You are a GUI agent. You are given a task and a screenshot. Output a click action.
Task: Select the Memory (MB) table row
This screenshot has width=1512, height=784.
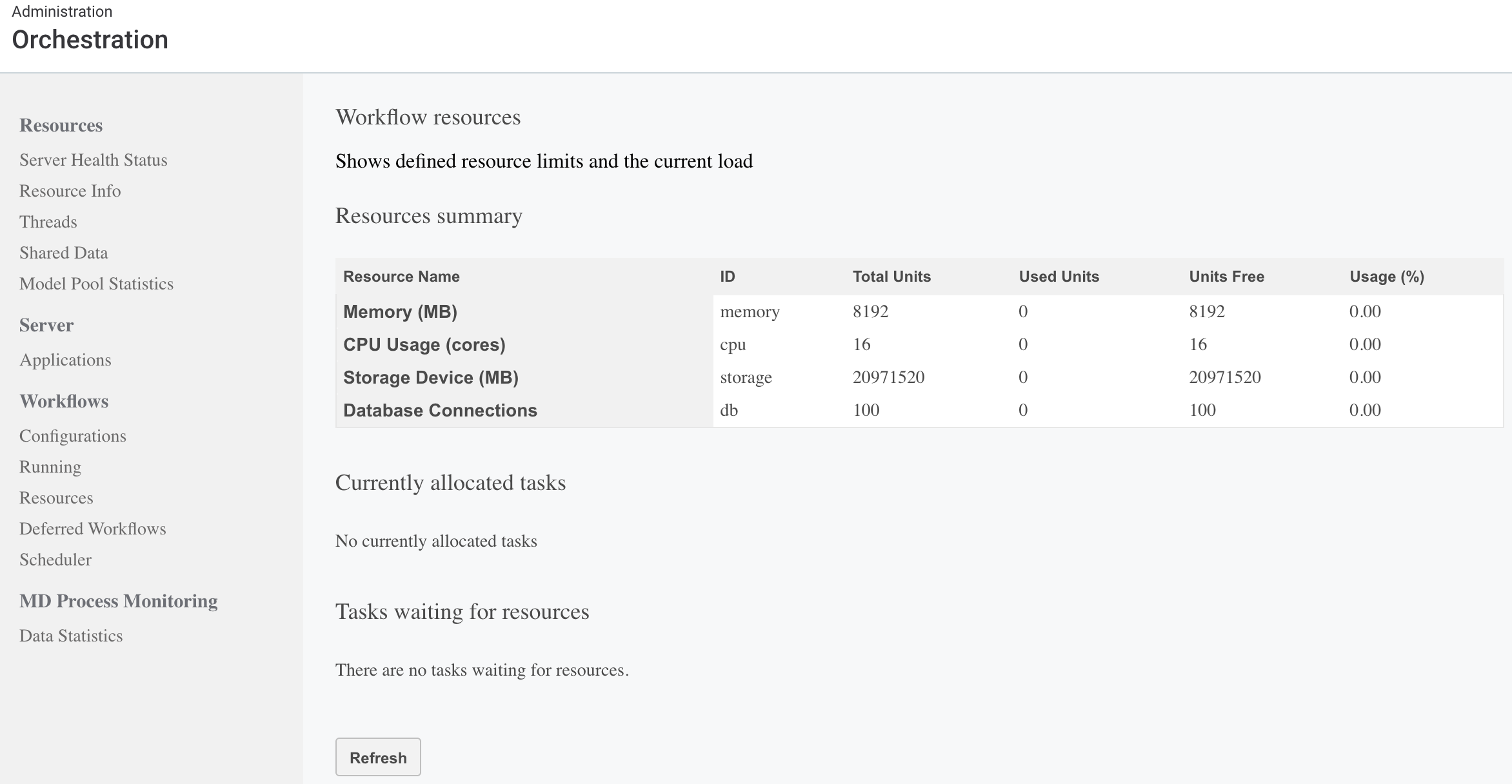pos(400,311)
